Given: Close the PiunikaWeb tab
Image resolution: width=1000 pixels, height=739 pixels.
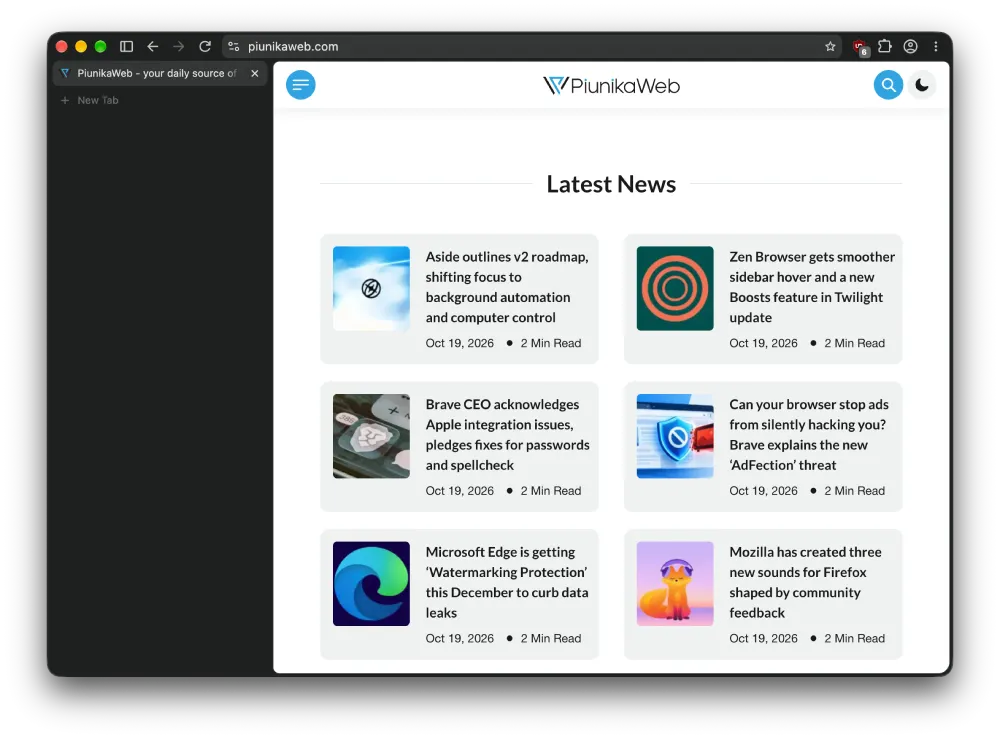Looking at the screenshot, I should pos(254,73).
